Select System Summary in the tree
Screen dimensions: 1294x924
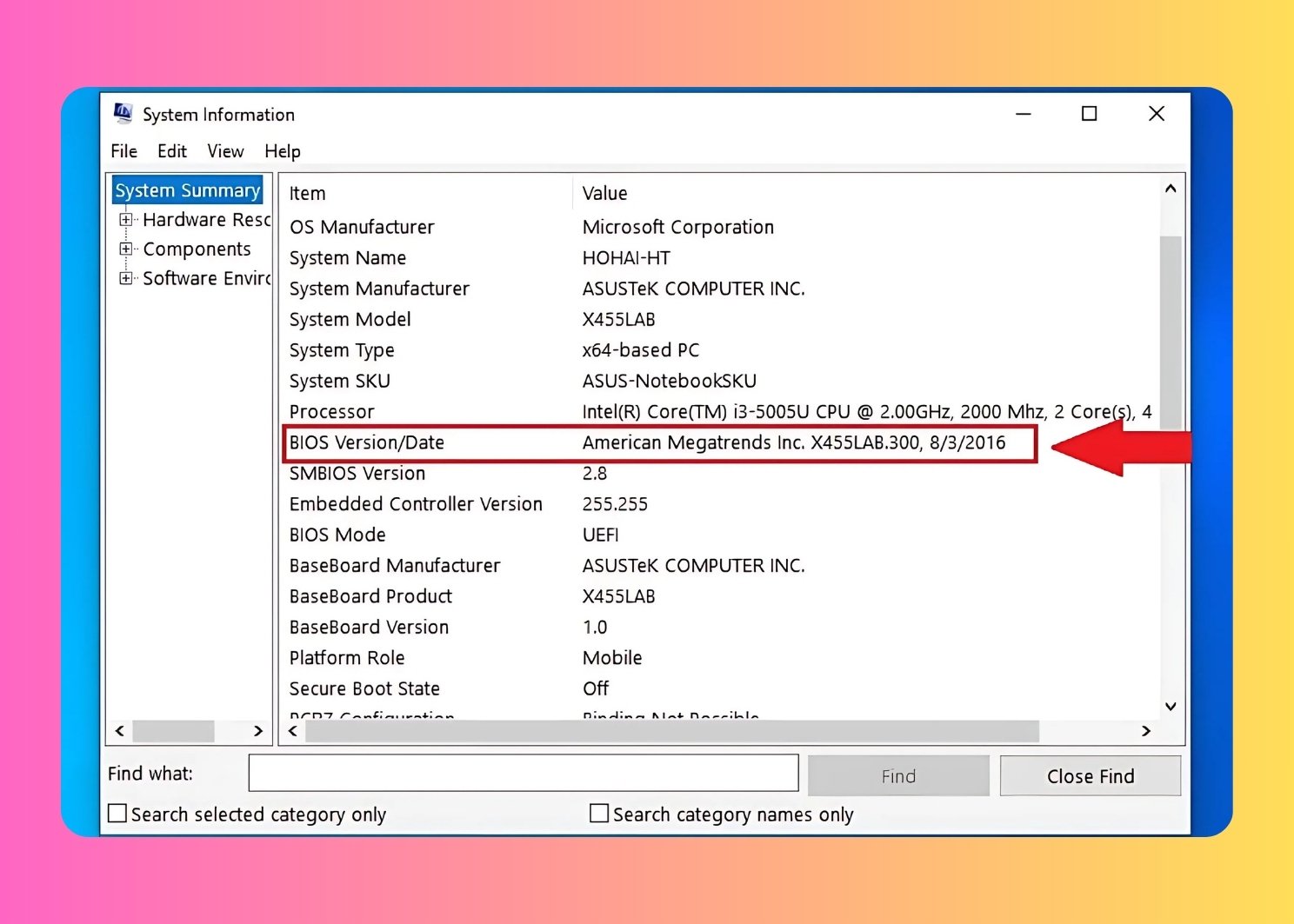coord(187,190)
